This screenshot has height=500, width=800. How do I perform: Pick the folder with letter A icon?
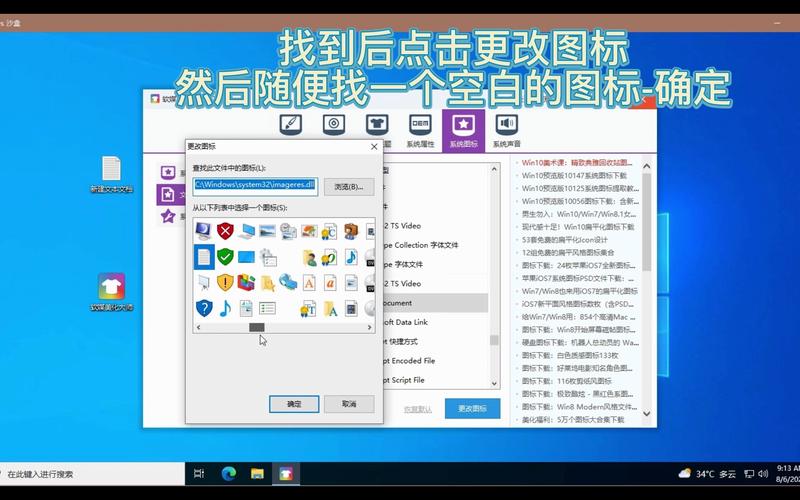click(330, 308)
